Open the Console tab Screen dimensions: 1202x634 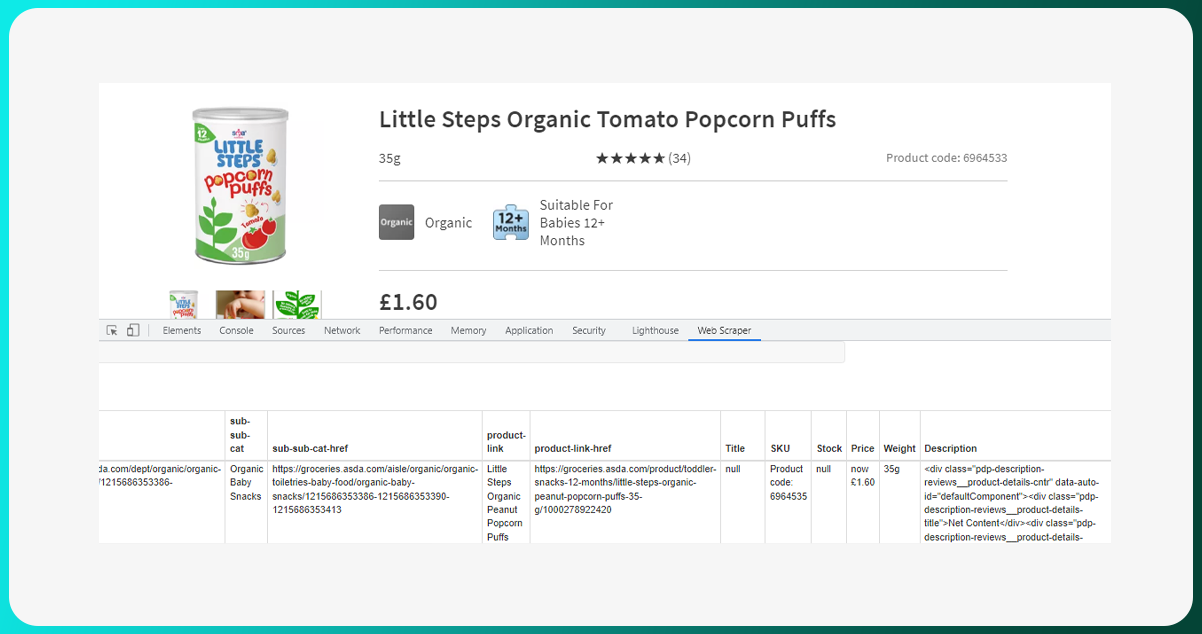[236, 330]
